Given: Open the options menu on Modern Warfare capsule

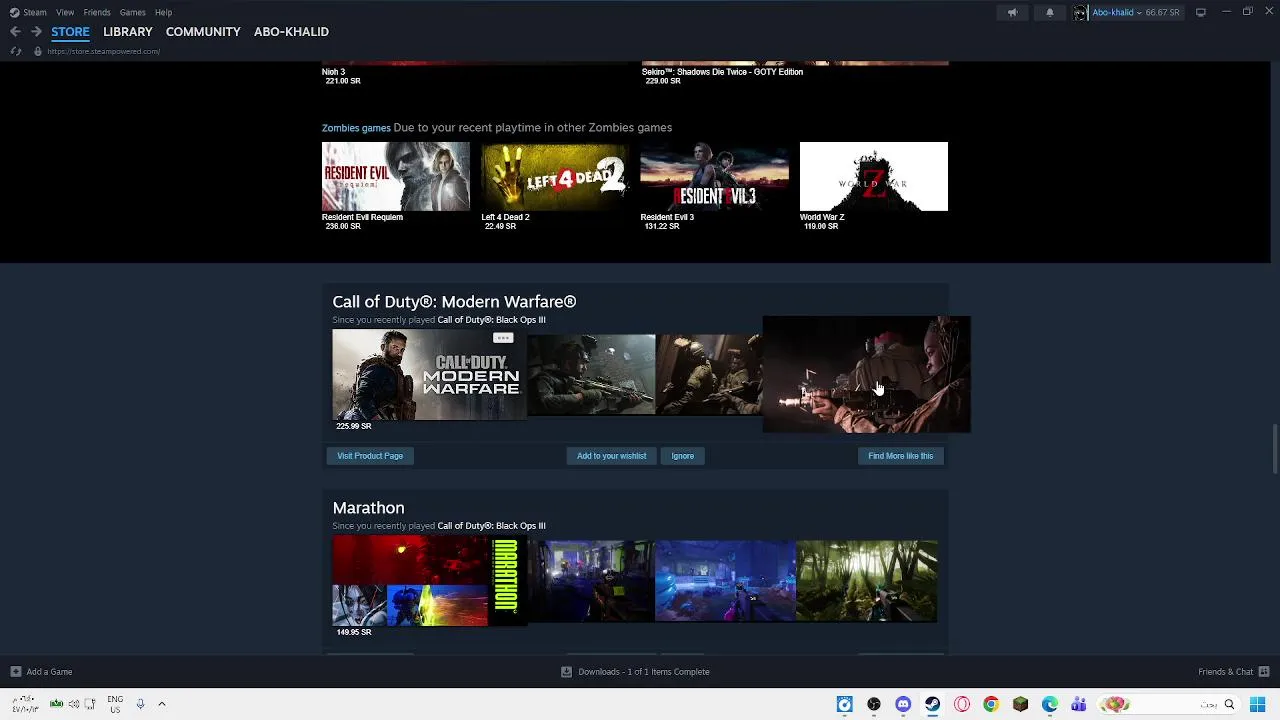Looking at the screenshot, I should tap(503, 338).
